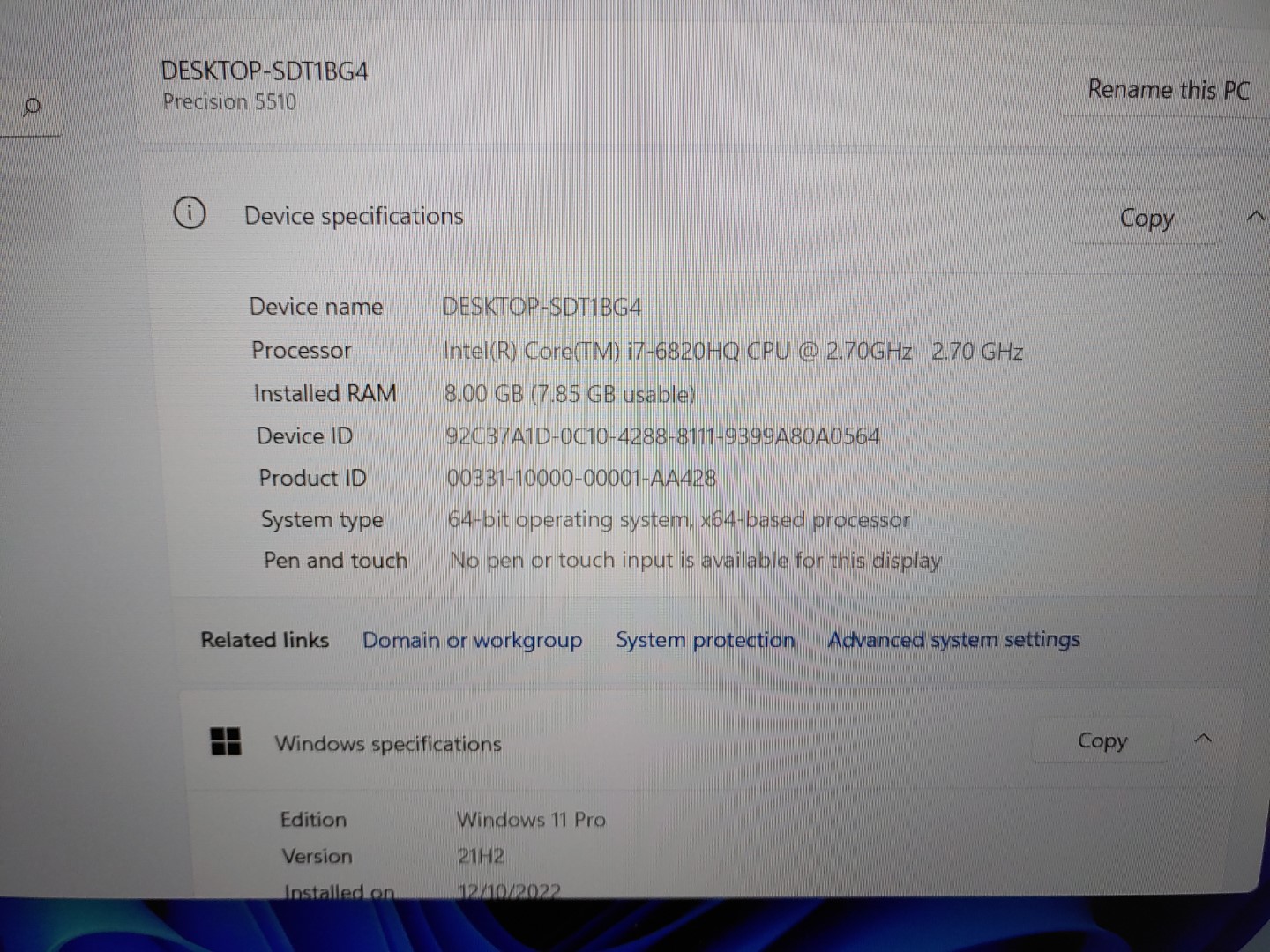Select the No pen or touch text
The image size is (1270, 952).
point(695,561)
